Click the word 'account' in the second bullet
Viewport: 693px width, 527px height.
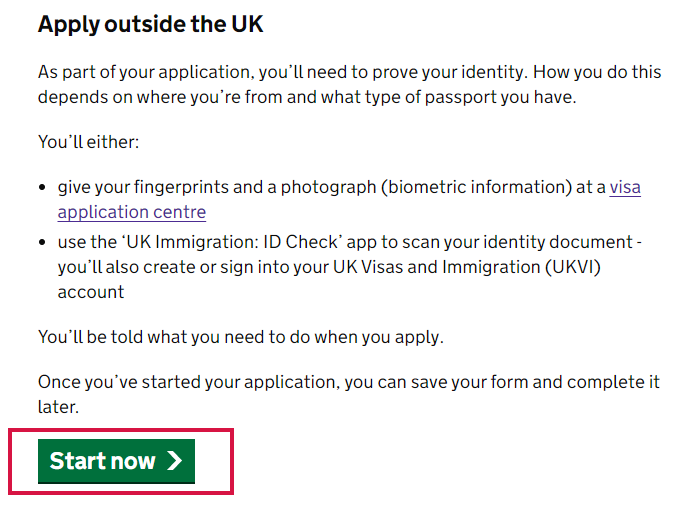tap(91, 292)
